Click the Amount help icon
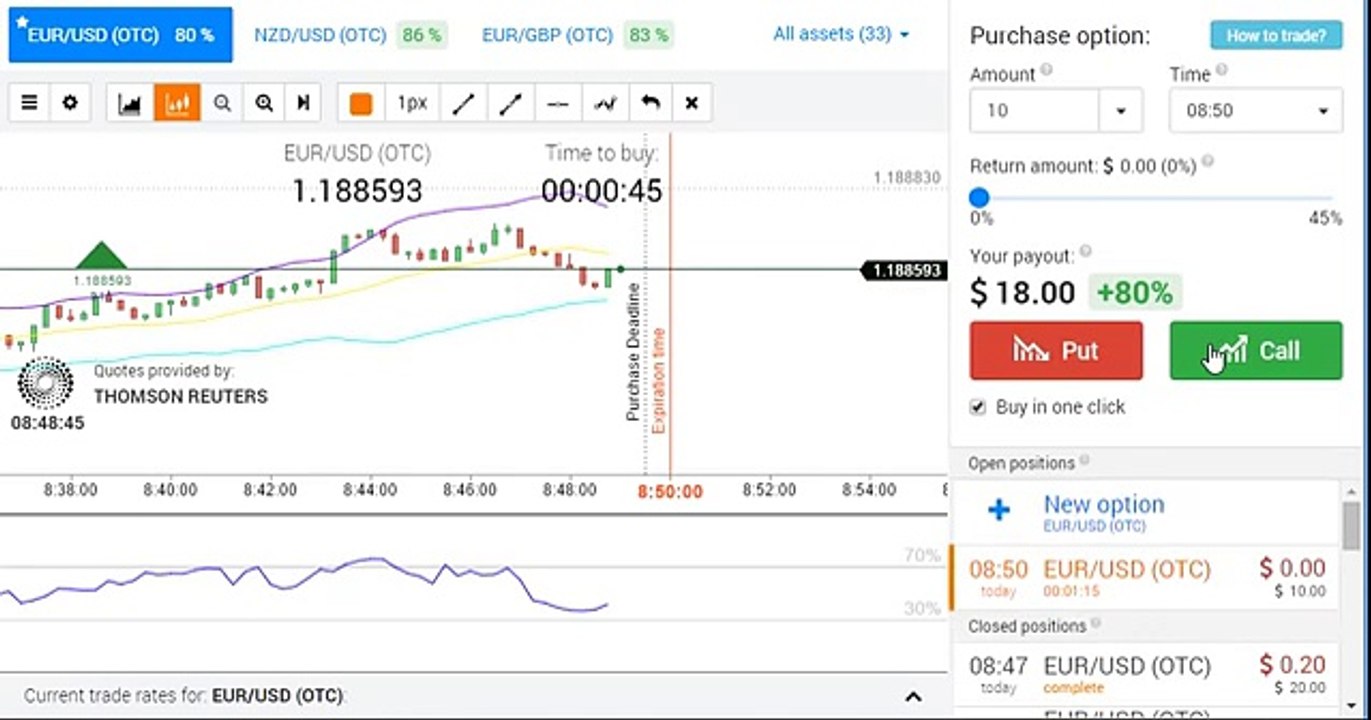This screenshot has height=720, width=1371. click(1046, 70)
